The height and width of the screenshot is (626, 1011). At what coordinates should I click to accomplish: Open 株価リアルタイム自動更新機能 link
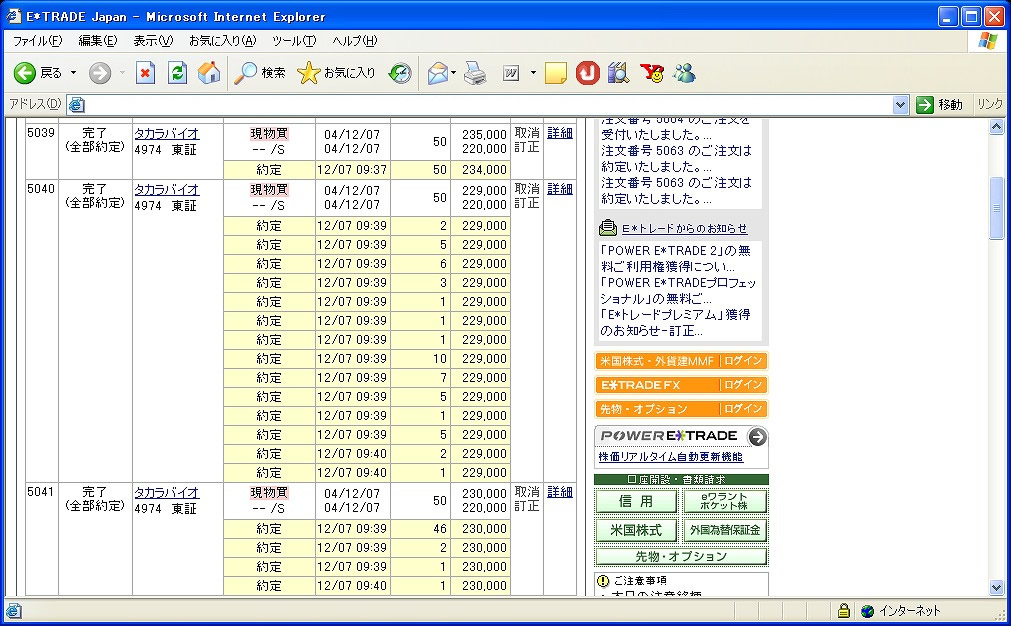(x=671, y=456)
